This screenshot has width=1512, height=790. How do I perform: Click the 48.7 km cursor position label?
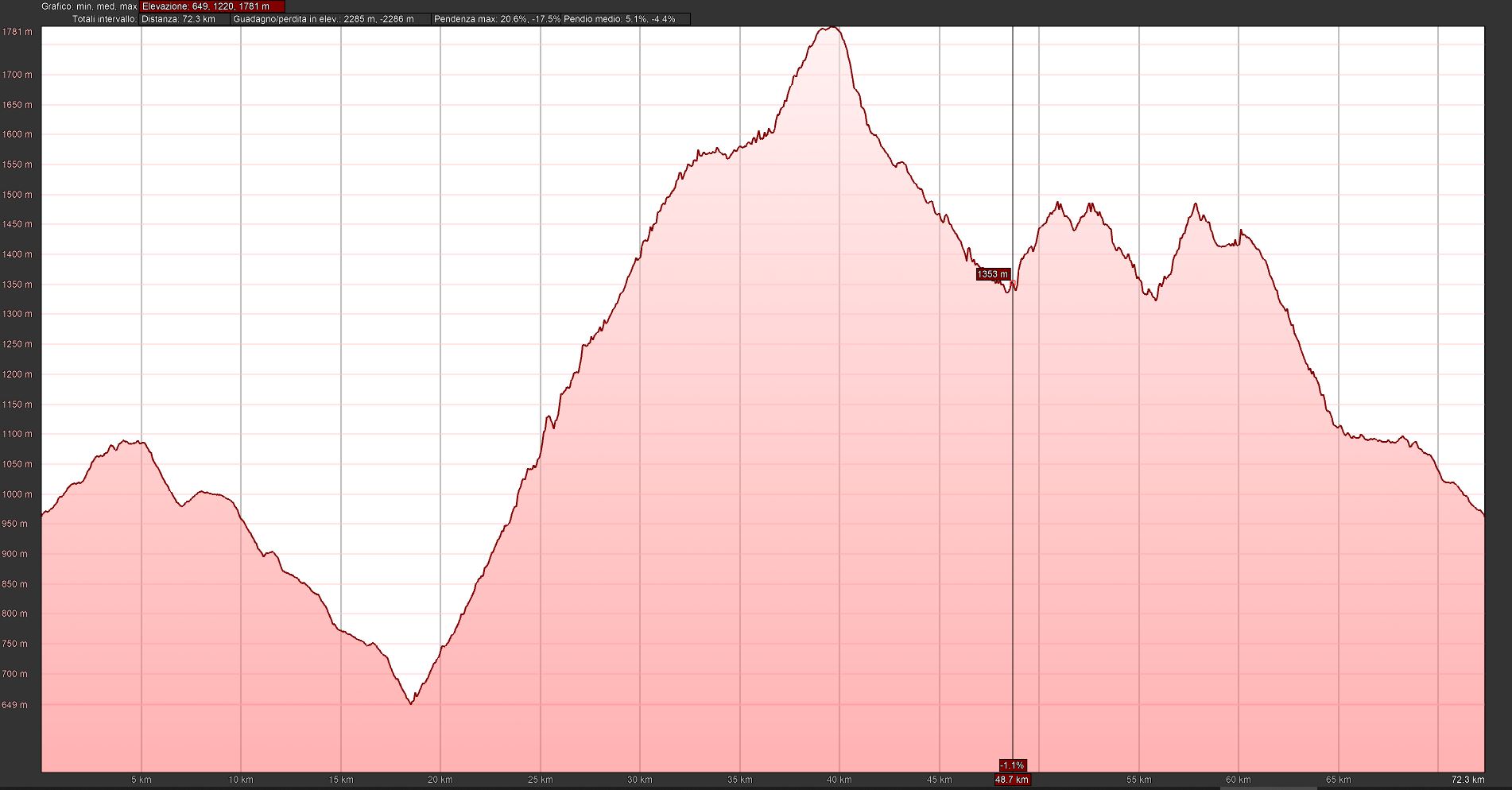tap(1012, 780)
